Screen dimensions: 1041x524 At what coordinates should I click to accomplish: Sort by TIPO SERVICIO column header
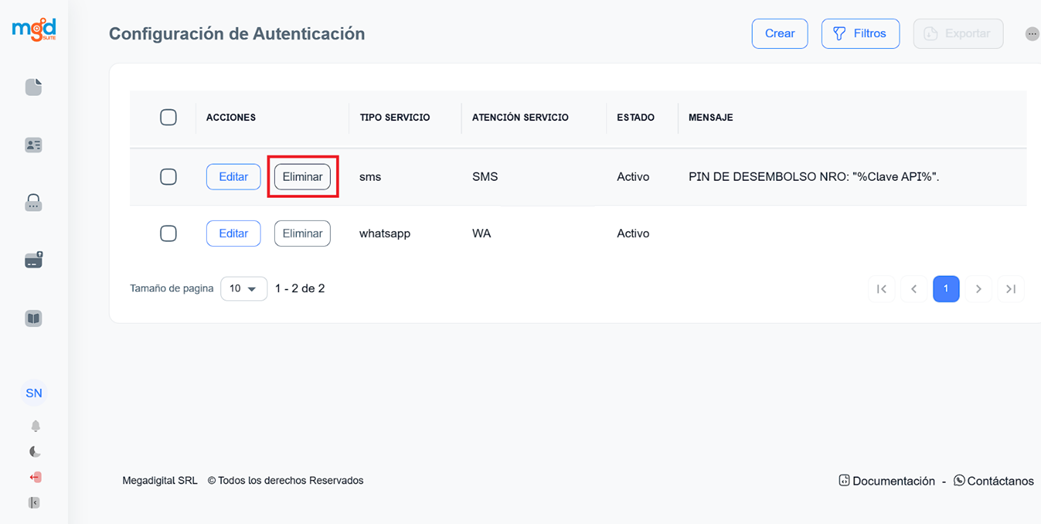point(395,117)
